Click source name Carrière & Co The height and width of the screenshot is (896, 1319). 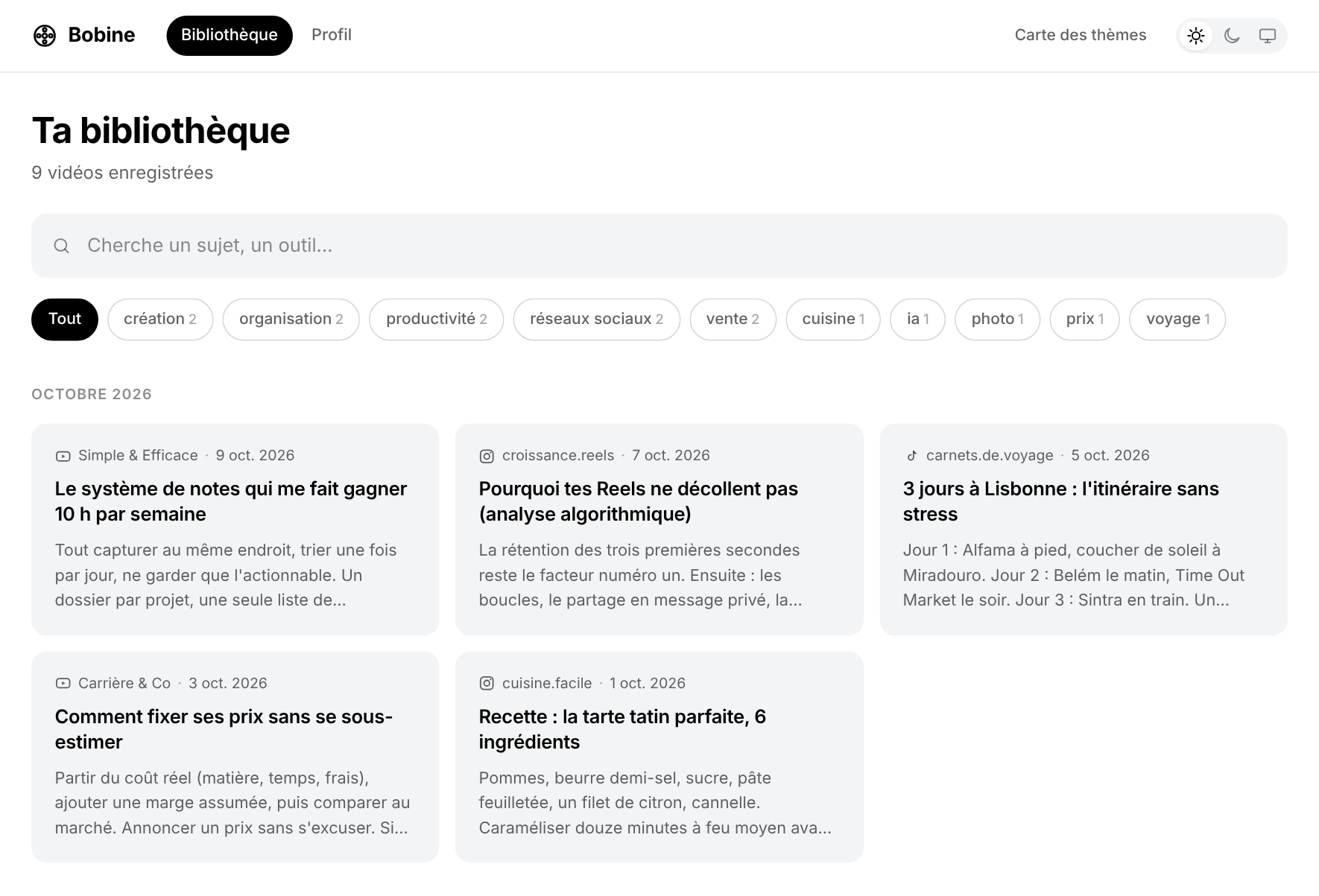pos(124,683)
